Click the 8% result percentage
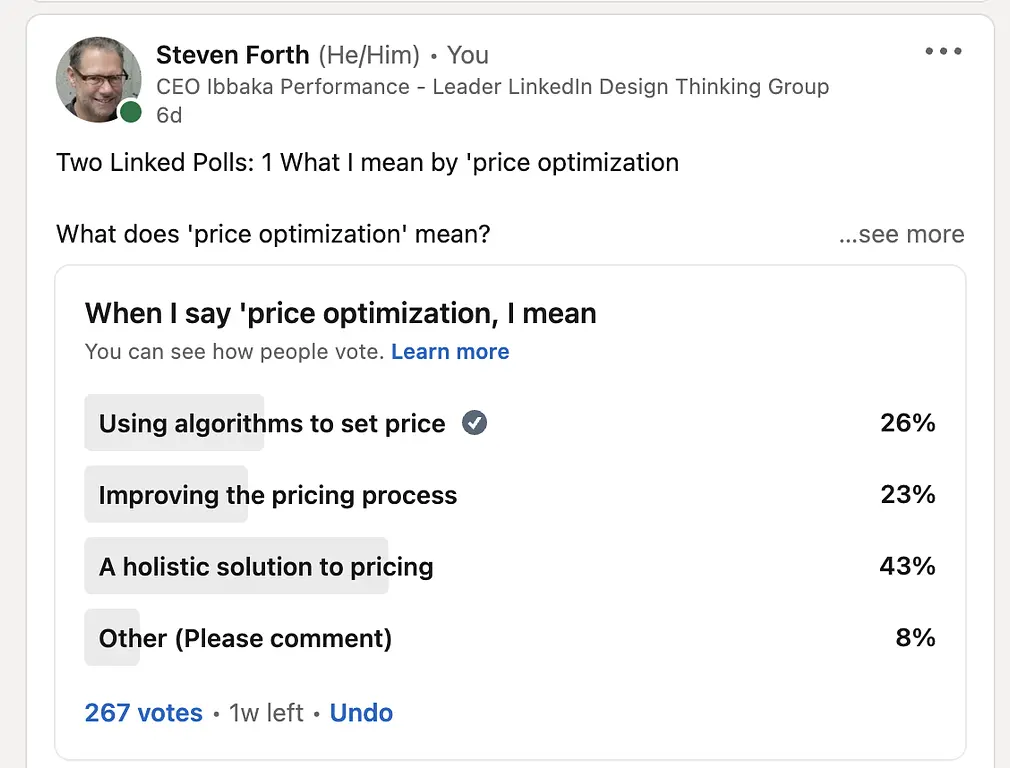 tap(915, 637)
